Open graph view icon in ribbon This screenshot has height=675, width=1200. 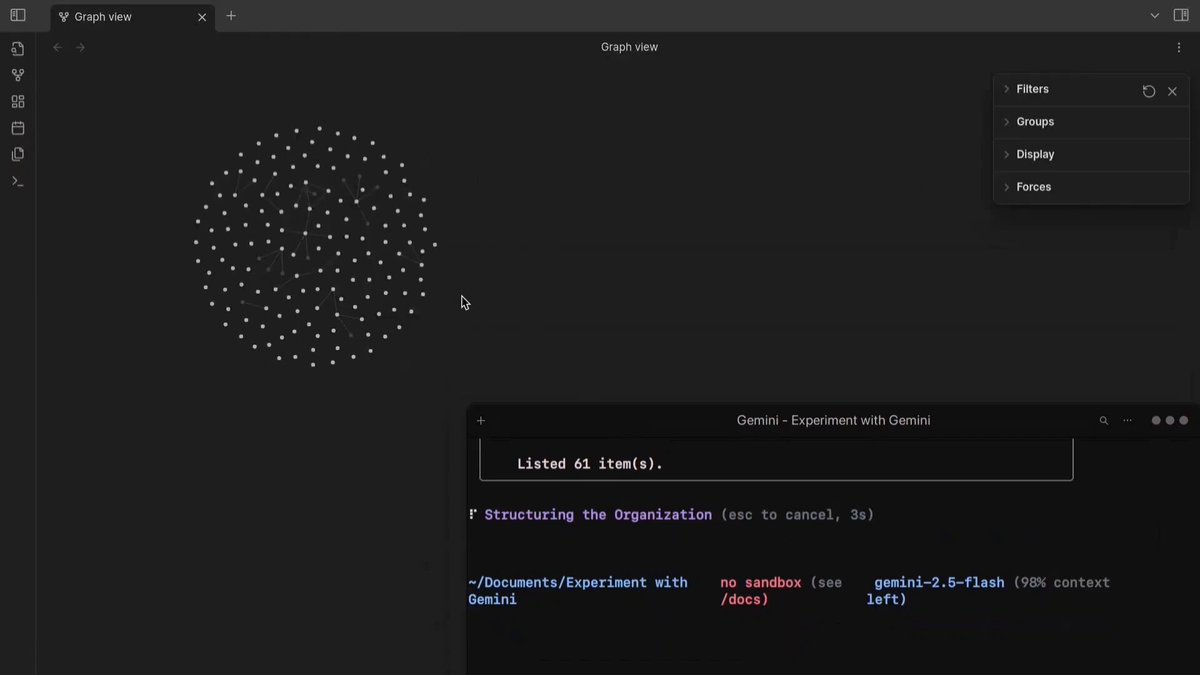tap(17, 75)
